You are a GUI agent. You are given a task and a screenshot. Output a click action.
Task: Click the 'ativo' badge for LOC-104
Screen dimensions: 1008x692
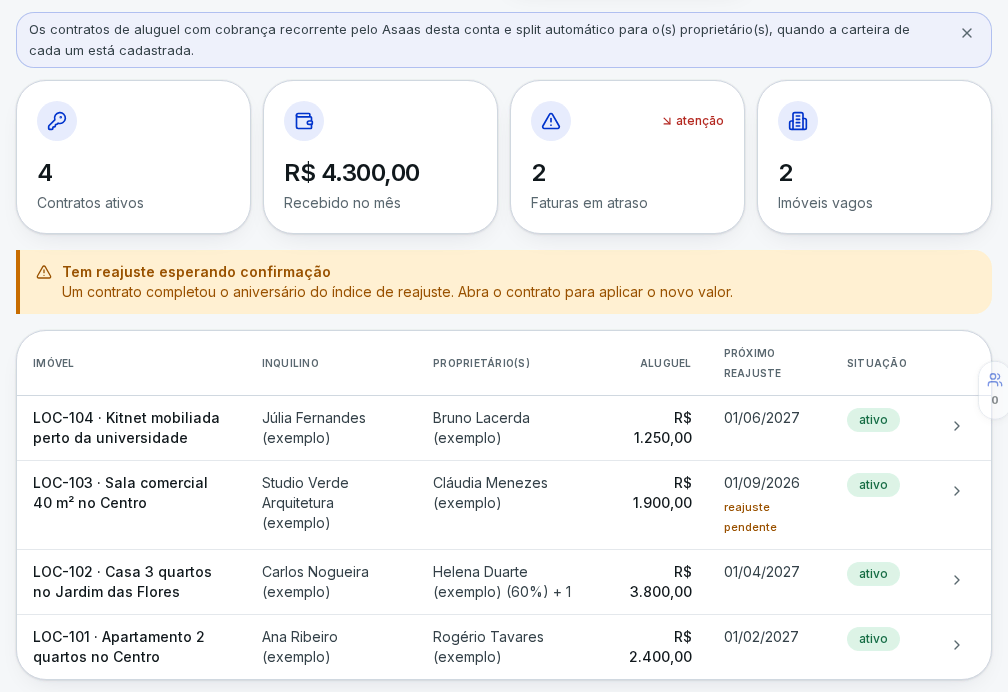[873, 420]
